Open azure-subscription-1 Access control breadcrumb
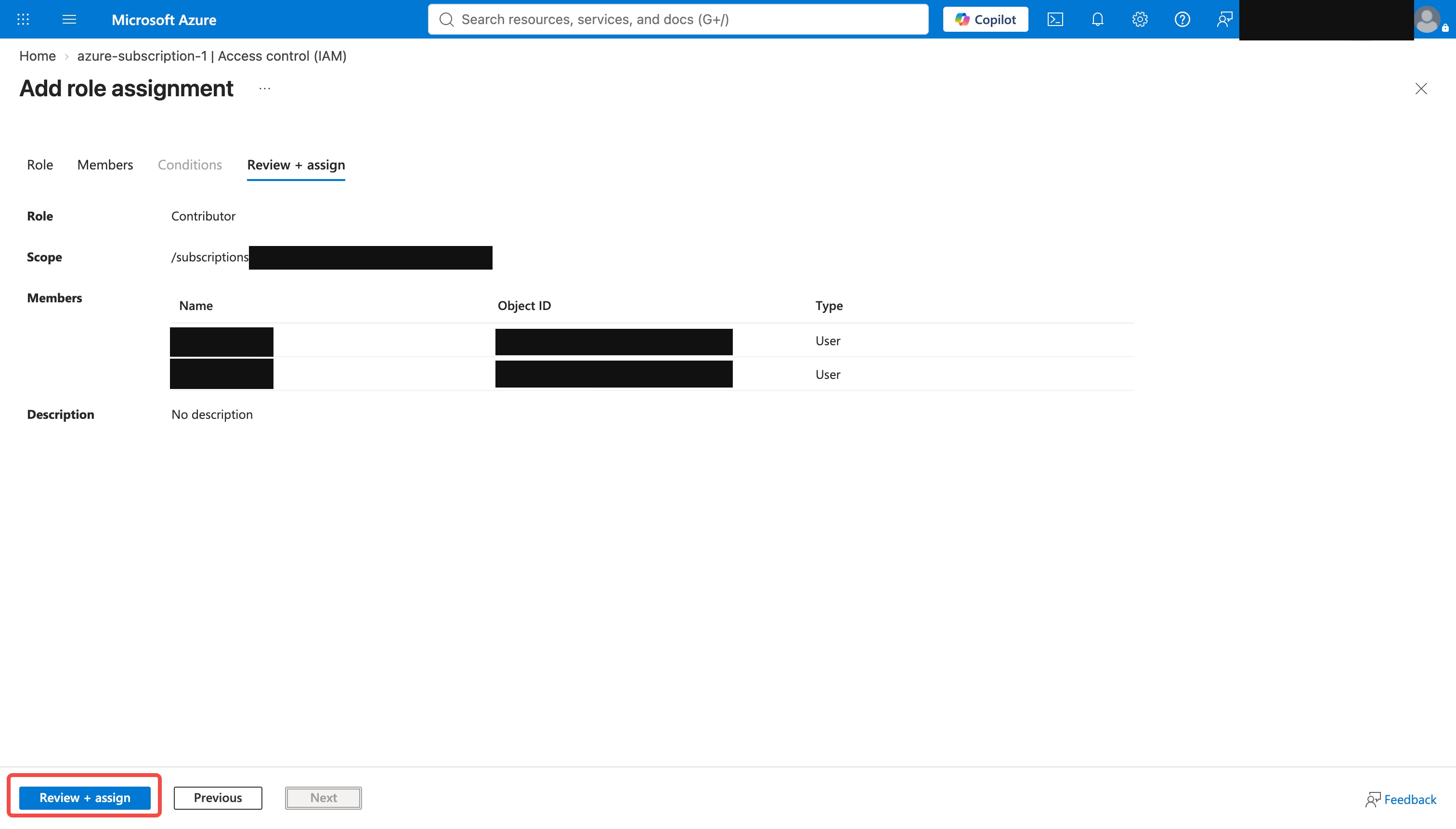This screenshot has width=1456, height=829. pyautogui.click(x=212, y=56)
